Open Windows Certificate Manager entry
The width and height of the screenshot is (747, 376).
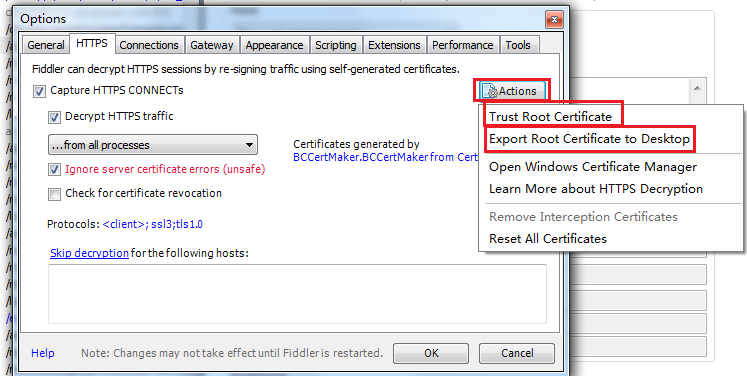(593, 167)
